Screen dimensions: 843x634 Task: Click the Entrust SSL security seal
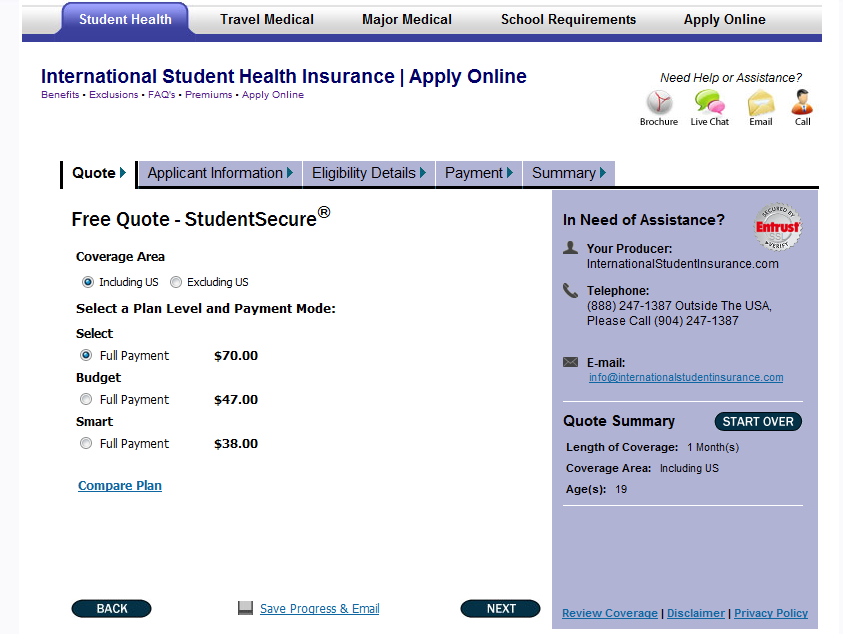click(x=778, y=227)
